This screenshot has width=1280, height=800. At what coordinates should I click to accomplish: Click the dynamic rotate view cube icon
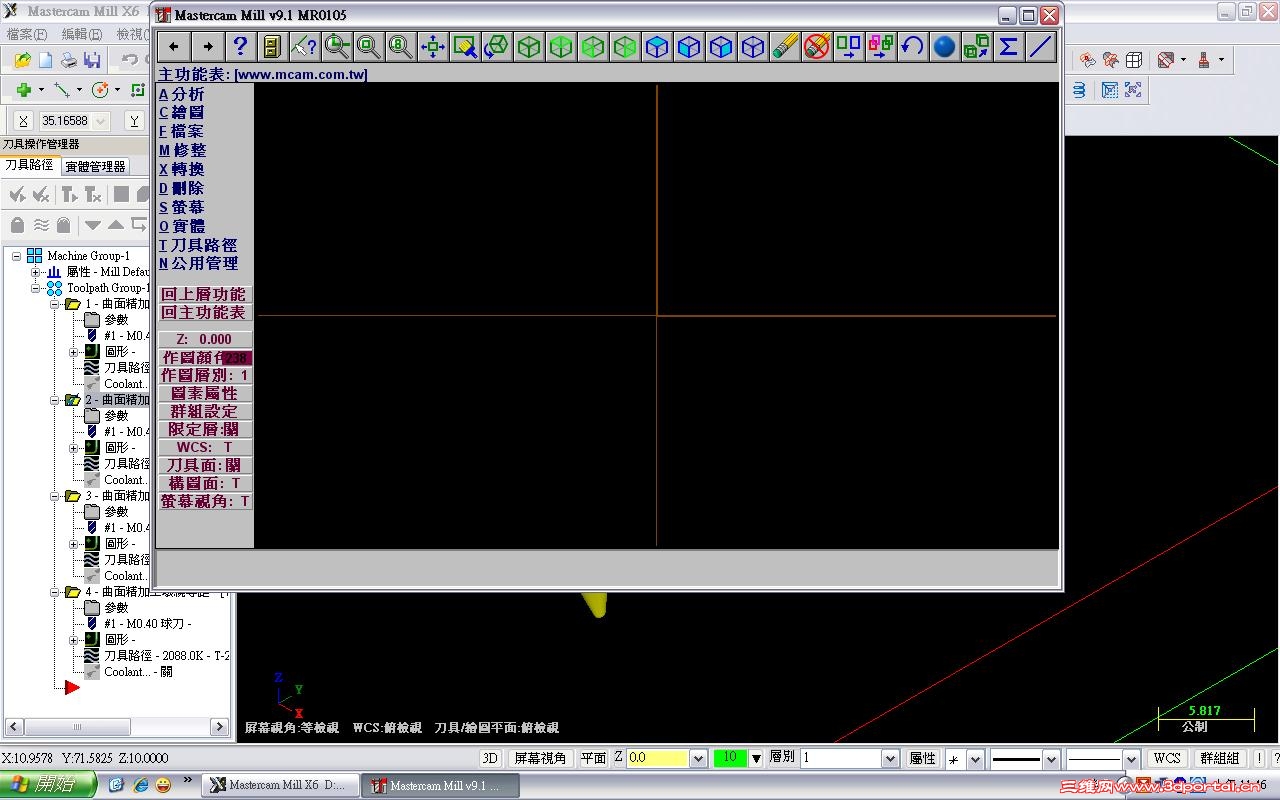(496, 47)
